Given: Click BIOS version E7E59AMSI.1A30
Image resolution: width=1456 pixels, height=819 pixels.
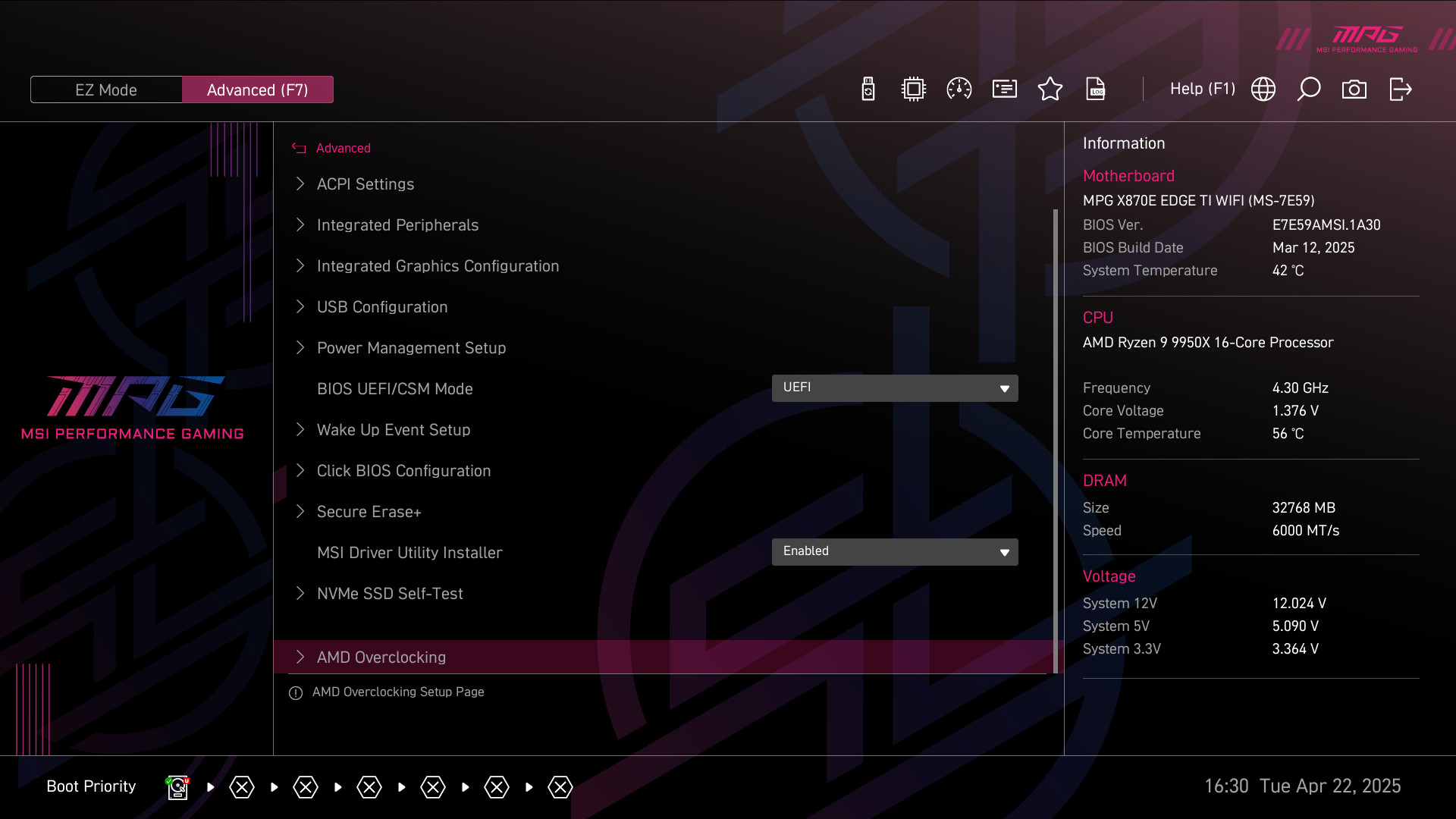Looking at the screenshot, I should [1326, 225].
